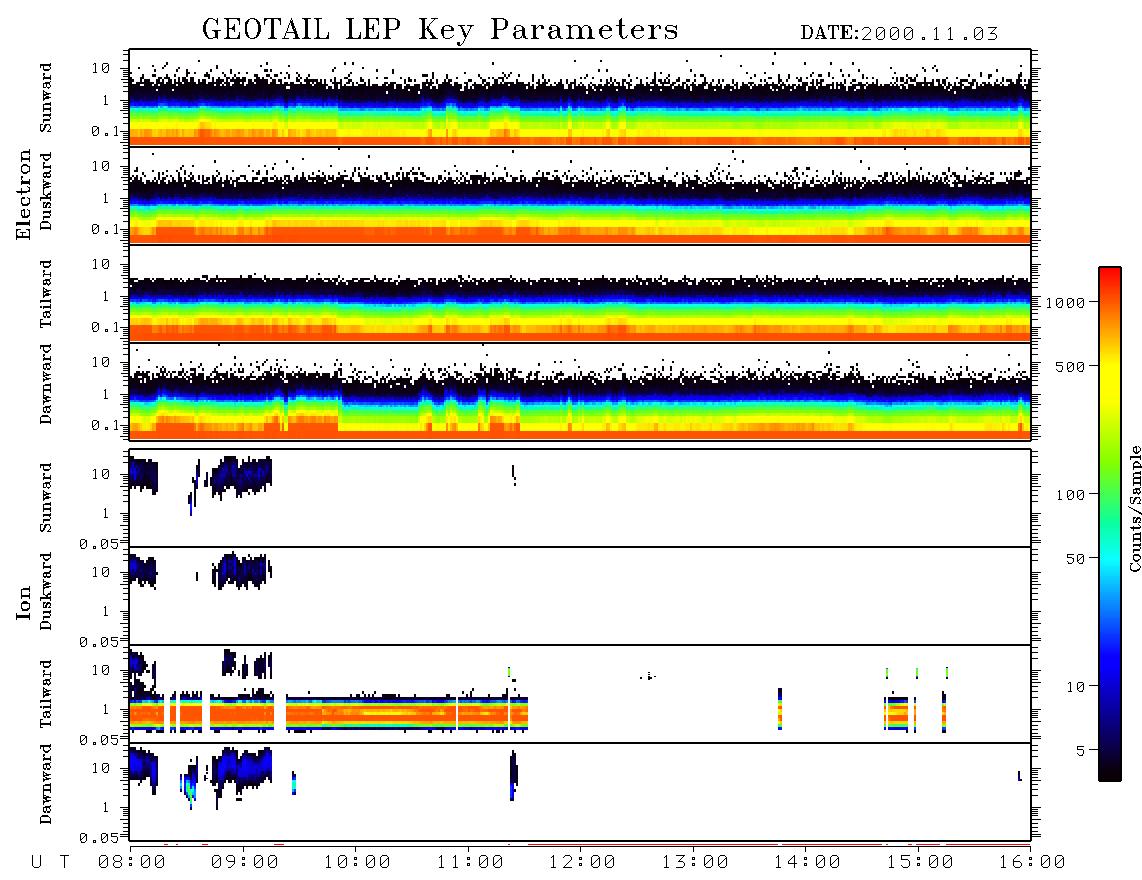1142x880 pixels.
Task: Select the Electron Dawnward panel label
Action: point(46,384)
